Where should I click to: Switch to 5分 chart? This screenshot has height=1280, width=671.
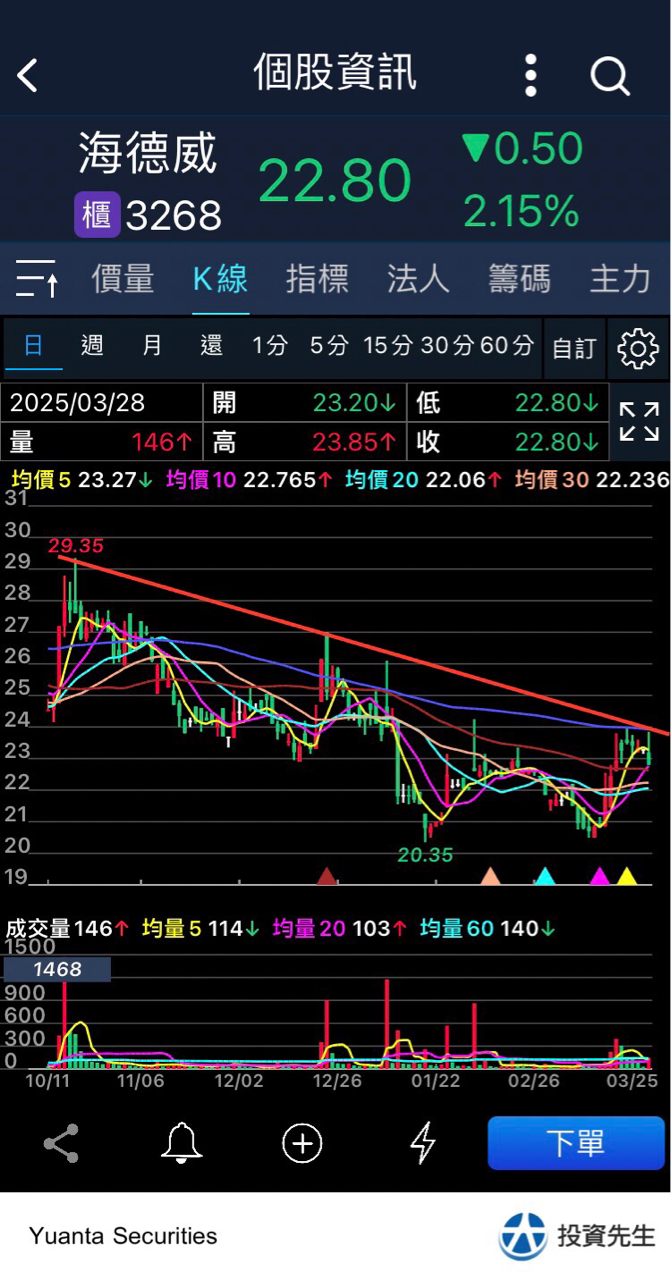[x=329, y=346]
